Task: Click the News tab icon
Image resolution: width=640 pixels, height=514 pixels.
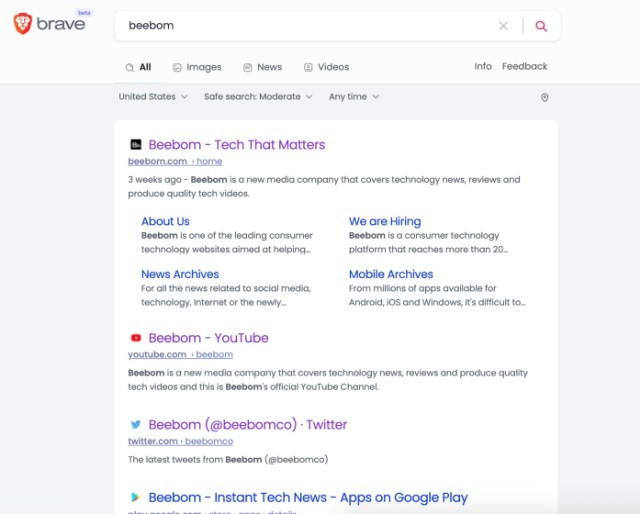Action: point(247,67)
